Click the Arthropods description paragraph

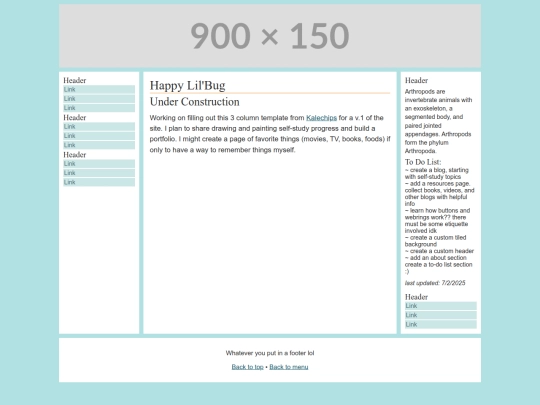(x=438, y=121)
